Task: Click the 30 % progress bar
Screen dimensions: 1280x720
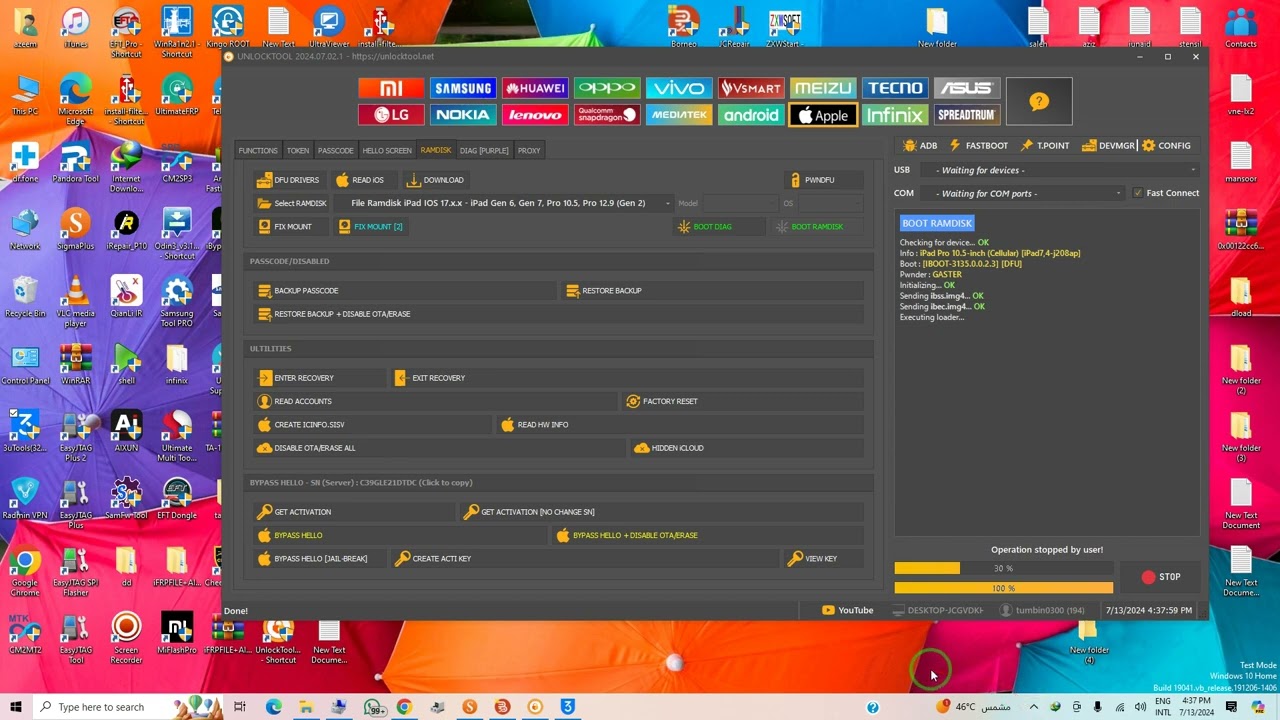Action: (1003, 568)
